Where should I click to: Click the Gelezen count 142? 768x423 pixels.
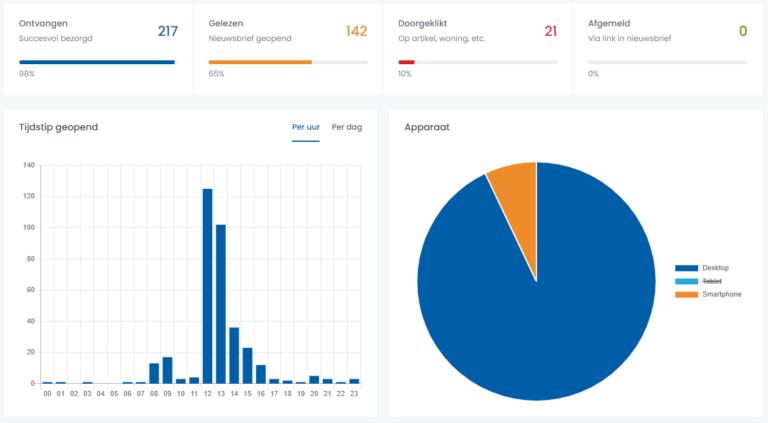pyautogui.click(x=356, y=31)
